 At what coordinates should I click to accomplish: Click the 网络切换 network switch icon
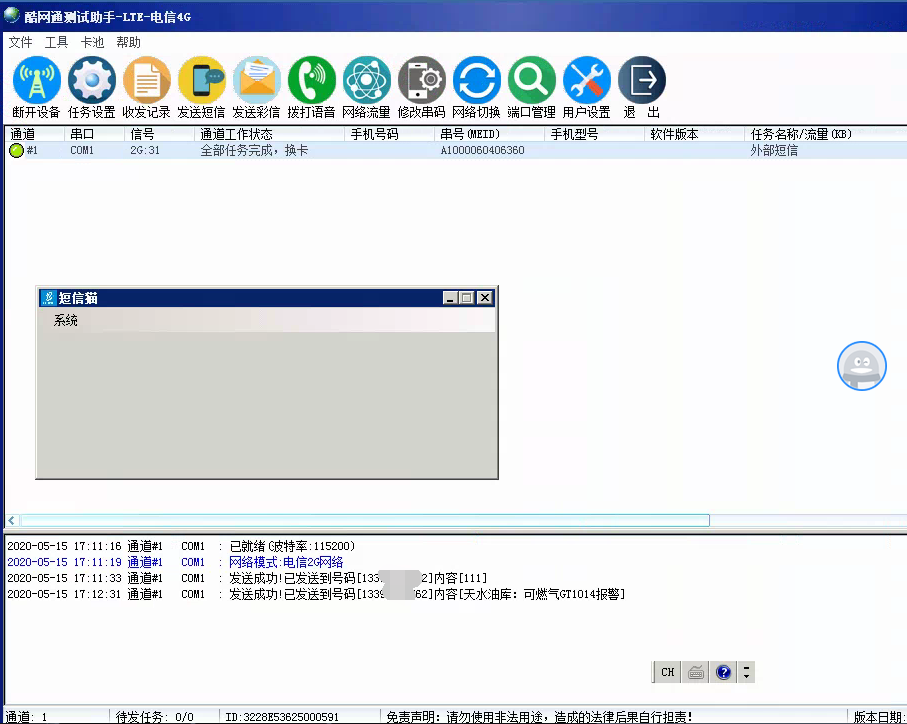477,80
